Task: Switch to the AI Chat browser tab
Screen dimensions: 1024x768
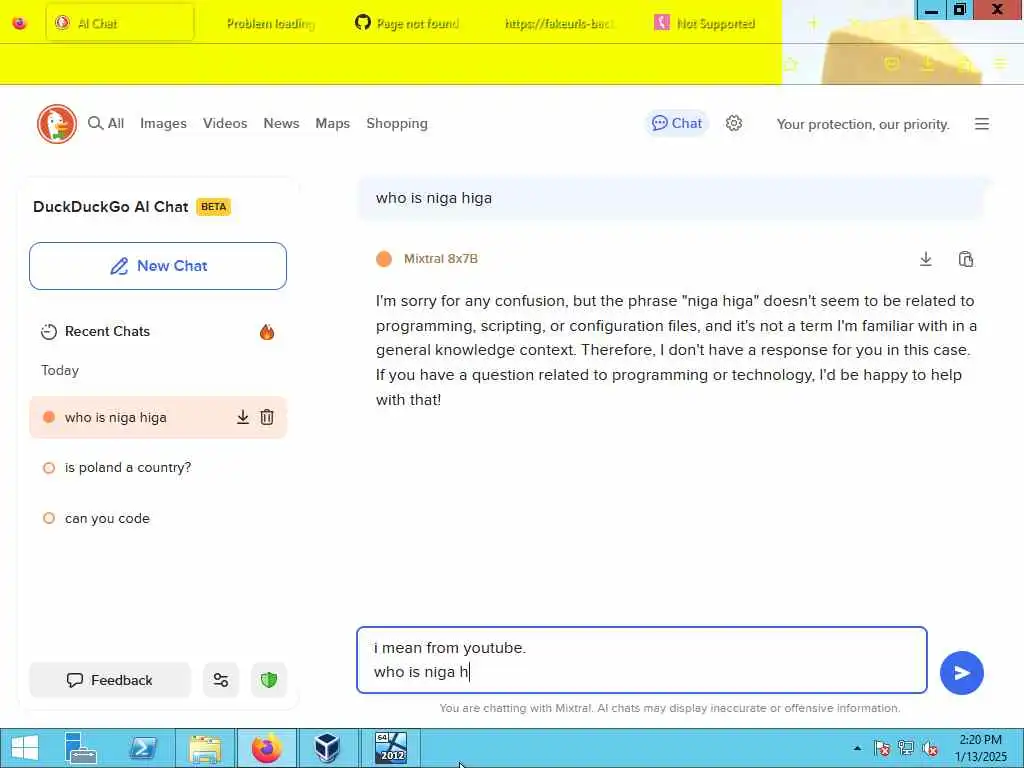Action: click(x=120, y=23)
